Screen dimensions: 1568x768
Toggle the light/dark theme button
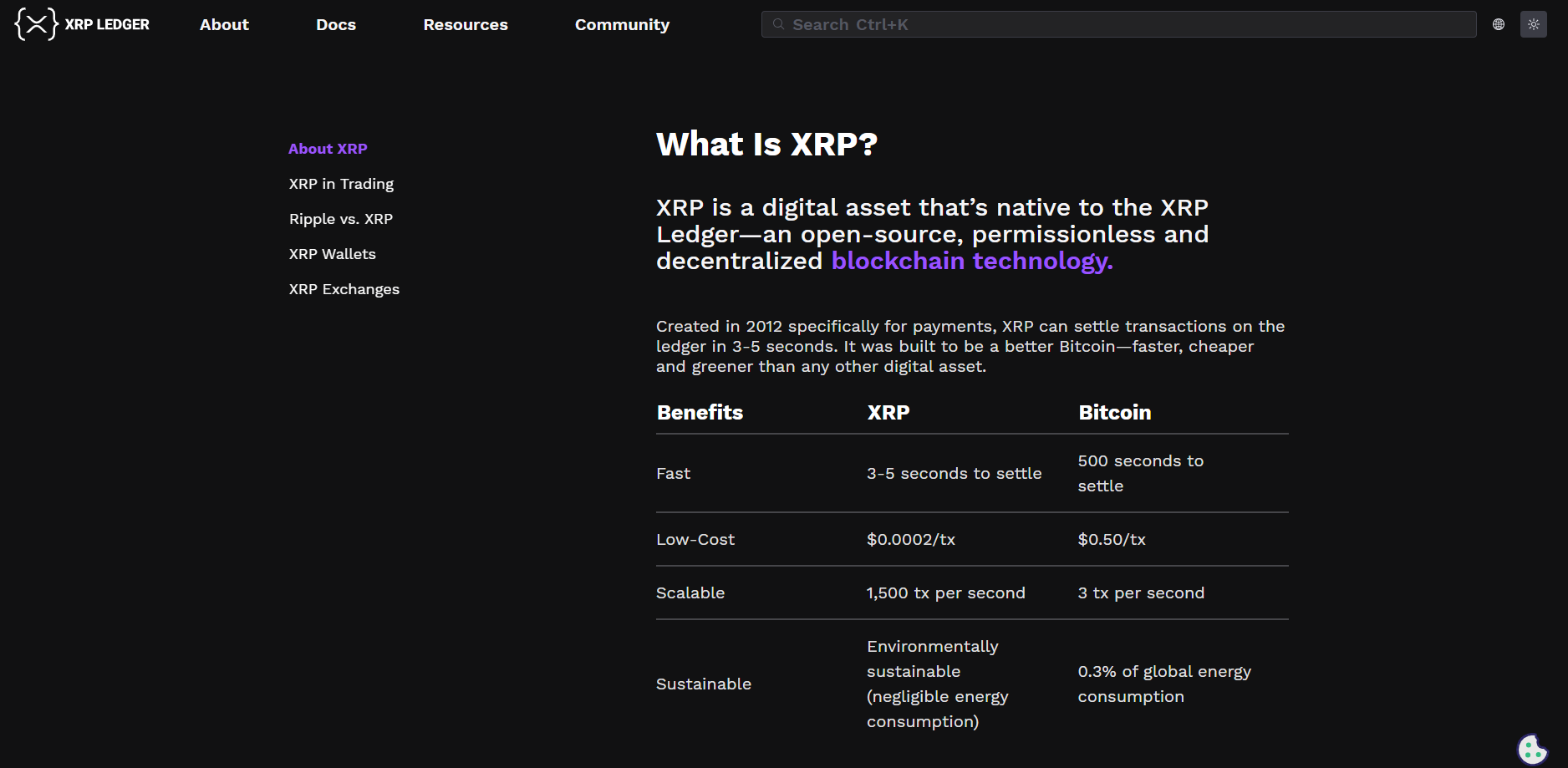pyautogui.click(x=1534, y=24)
